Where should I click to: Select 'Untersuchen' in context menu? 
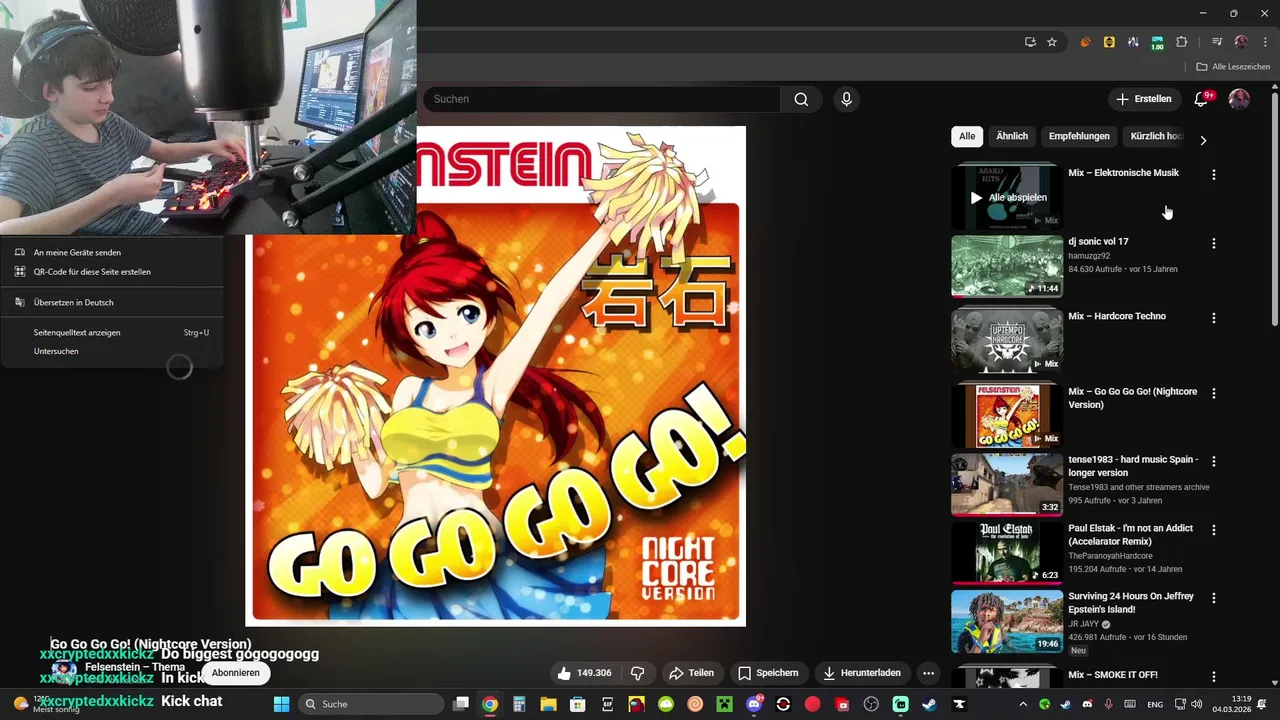(x=112, y=351)
